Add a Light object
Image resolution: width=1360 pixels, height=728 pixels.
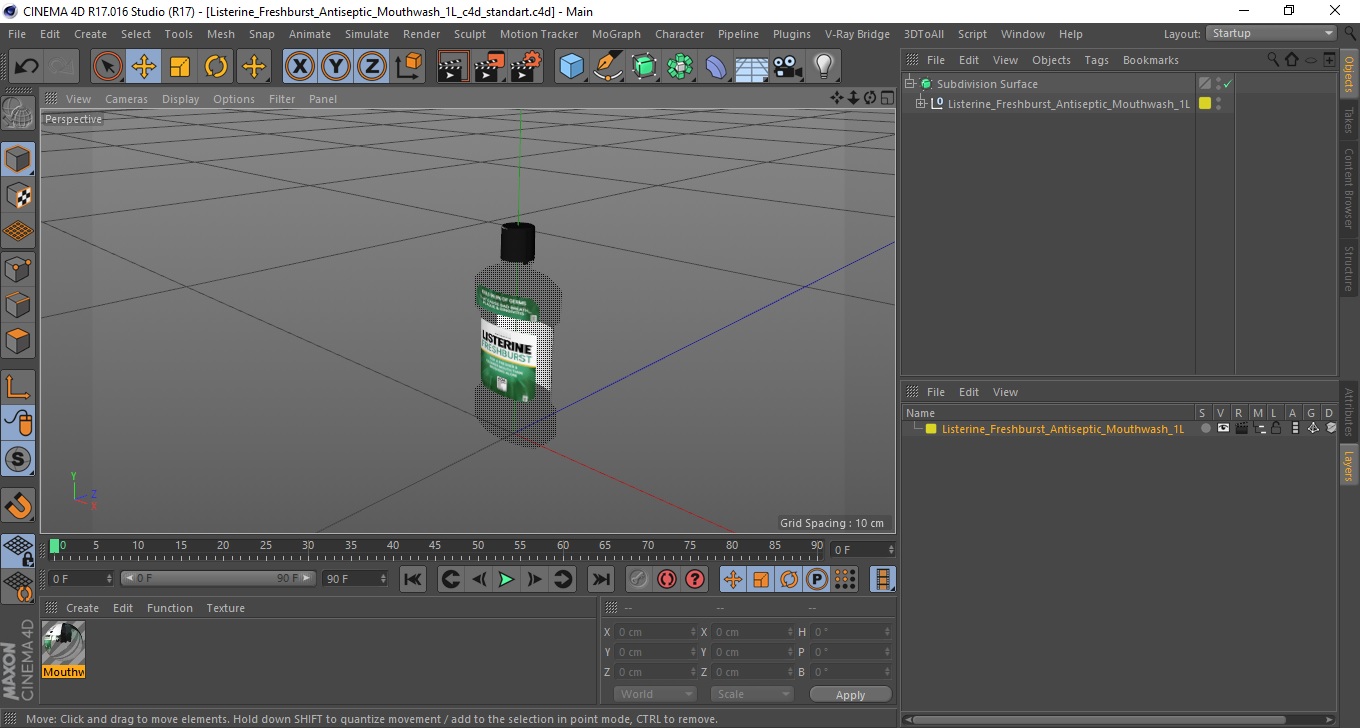point(823,67)
